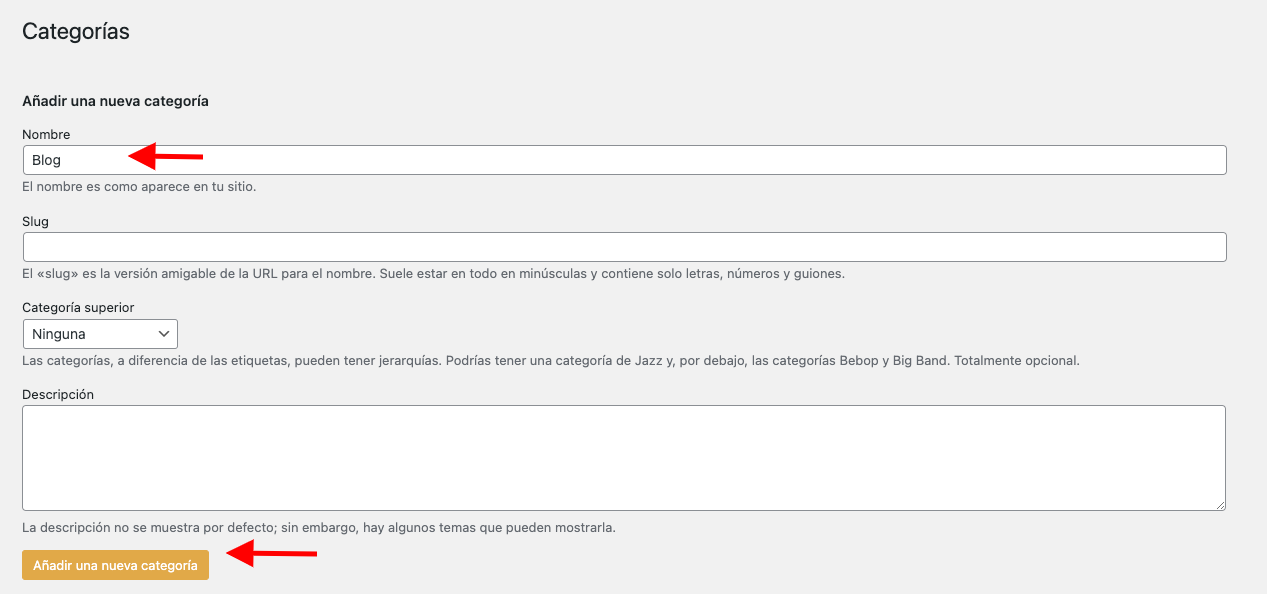Click the slug explanation text about URL

point(434,273)
